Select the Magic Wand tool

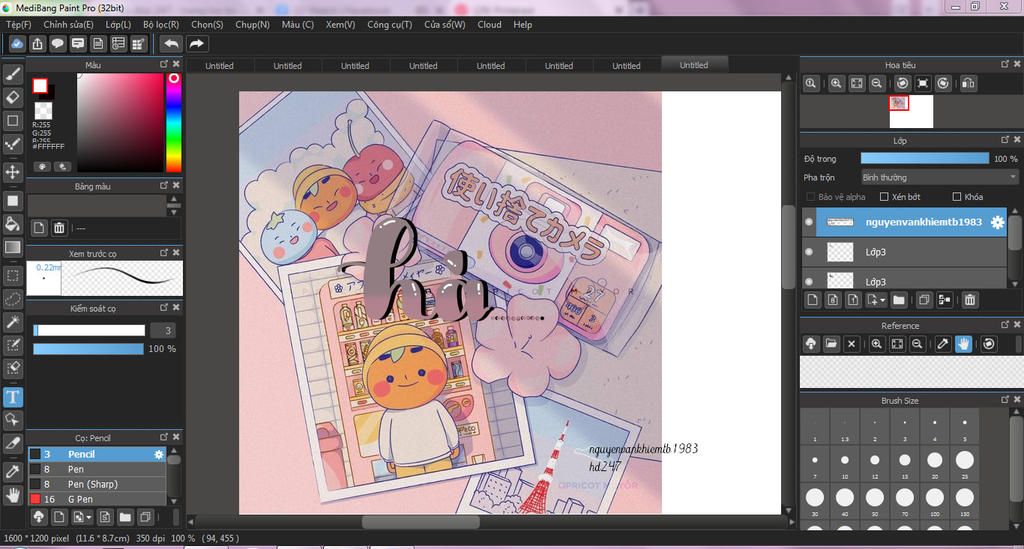coord(13,322)
